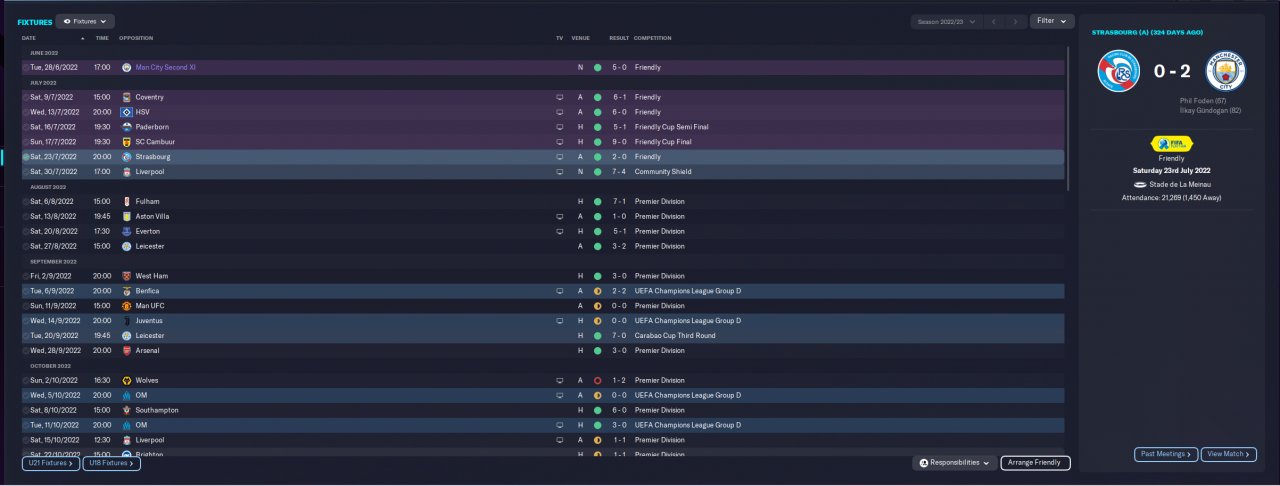Click the TV icon on the Coventry fixture

click(x=560, y=97)
